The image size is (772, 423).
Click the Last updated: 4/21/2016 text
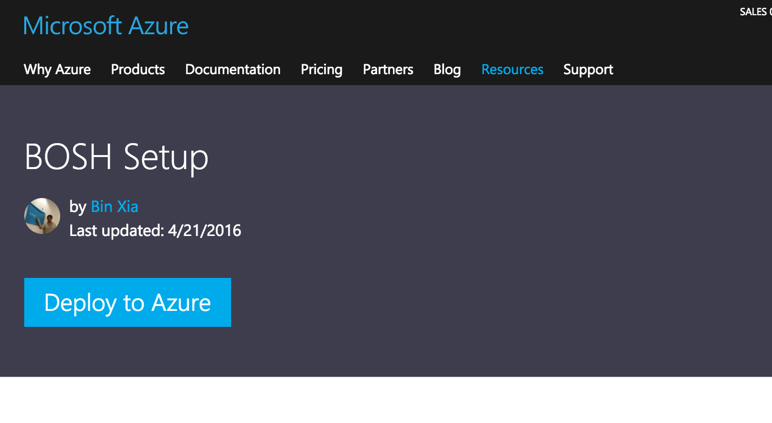155,230
